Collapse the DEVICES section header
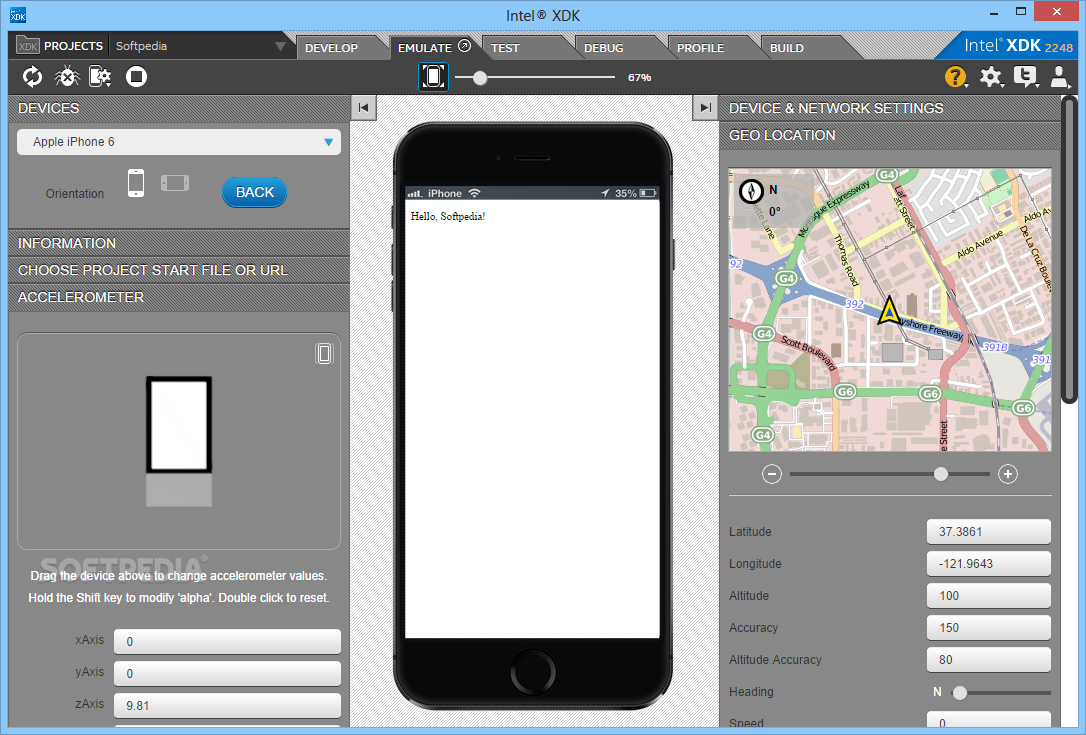1086x735 pixels. 179,108
